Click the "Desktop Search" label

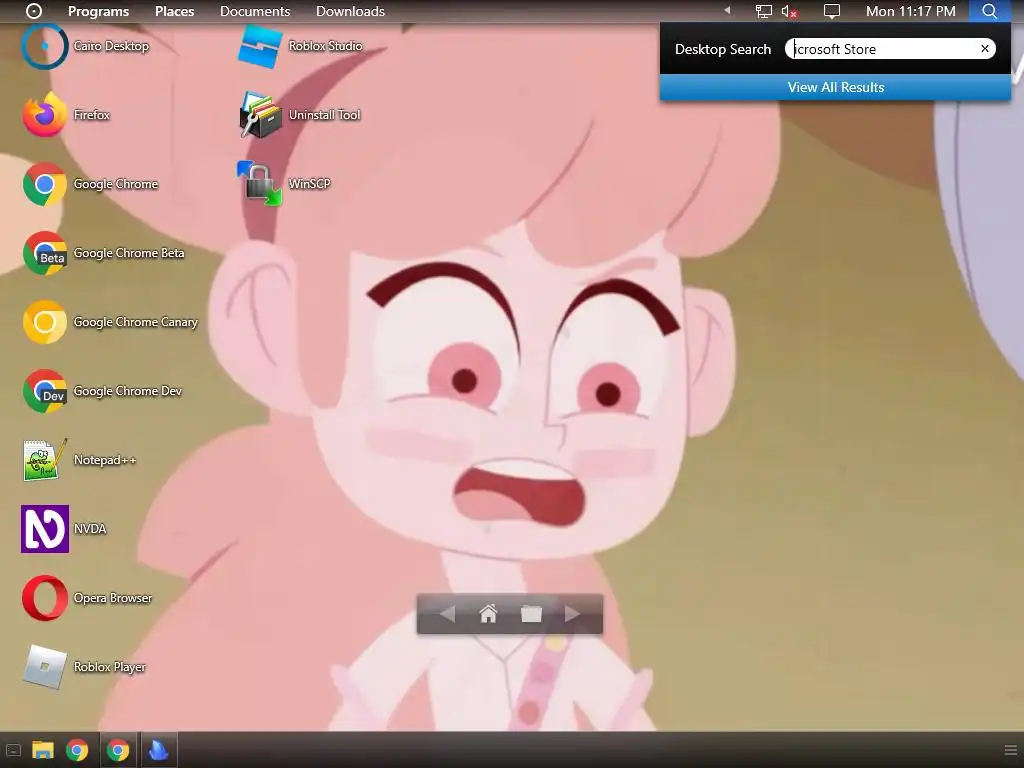[x=723, y=49]
